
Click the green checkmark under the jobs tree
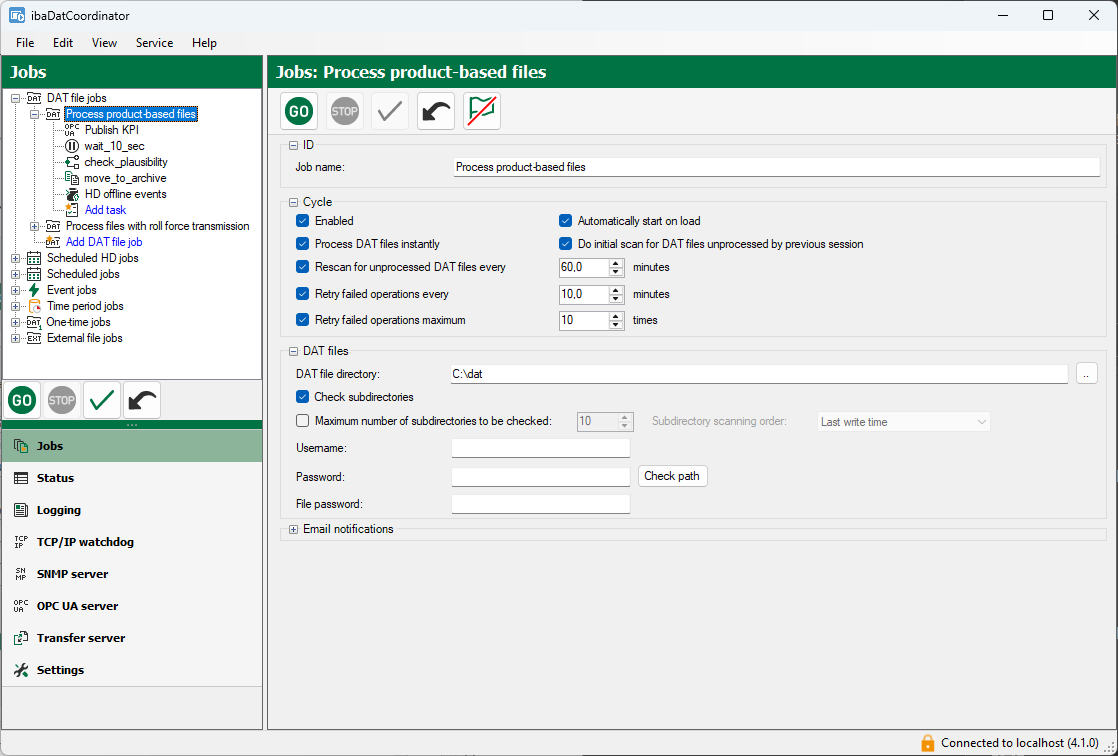pos(102,400)
